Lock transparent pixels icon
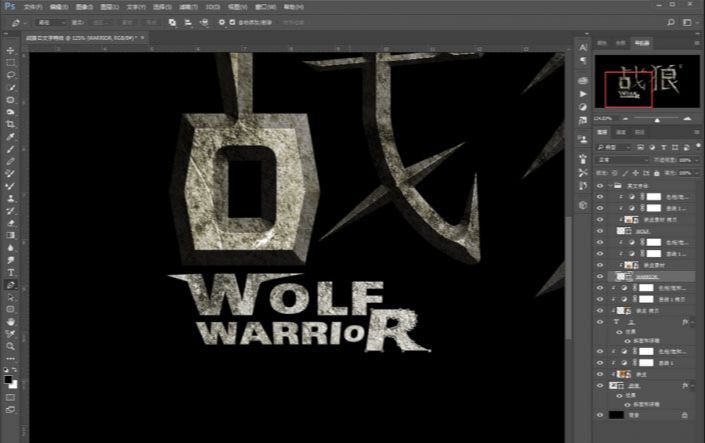The width and height of the screenshot is (705, 443). click(x=615, y=173)
